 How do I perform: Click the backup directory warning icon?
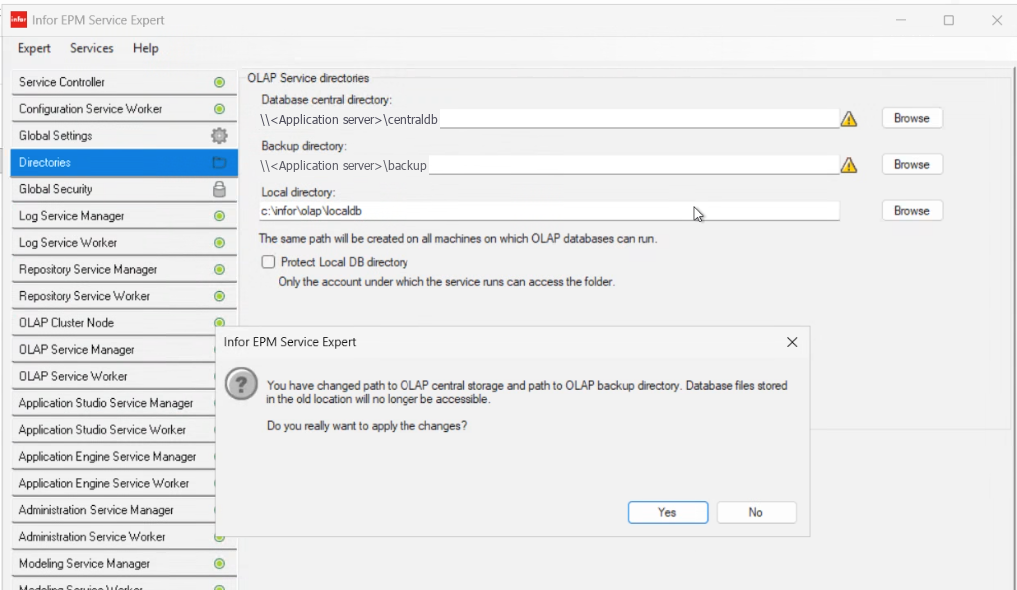pyautogui.click(x=848, y=165)
